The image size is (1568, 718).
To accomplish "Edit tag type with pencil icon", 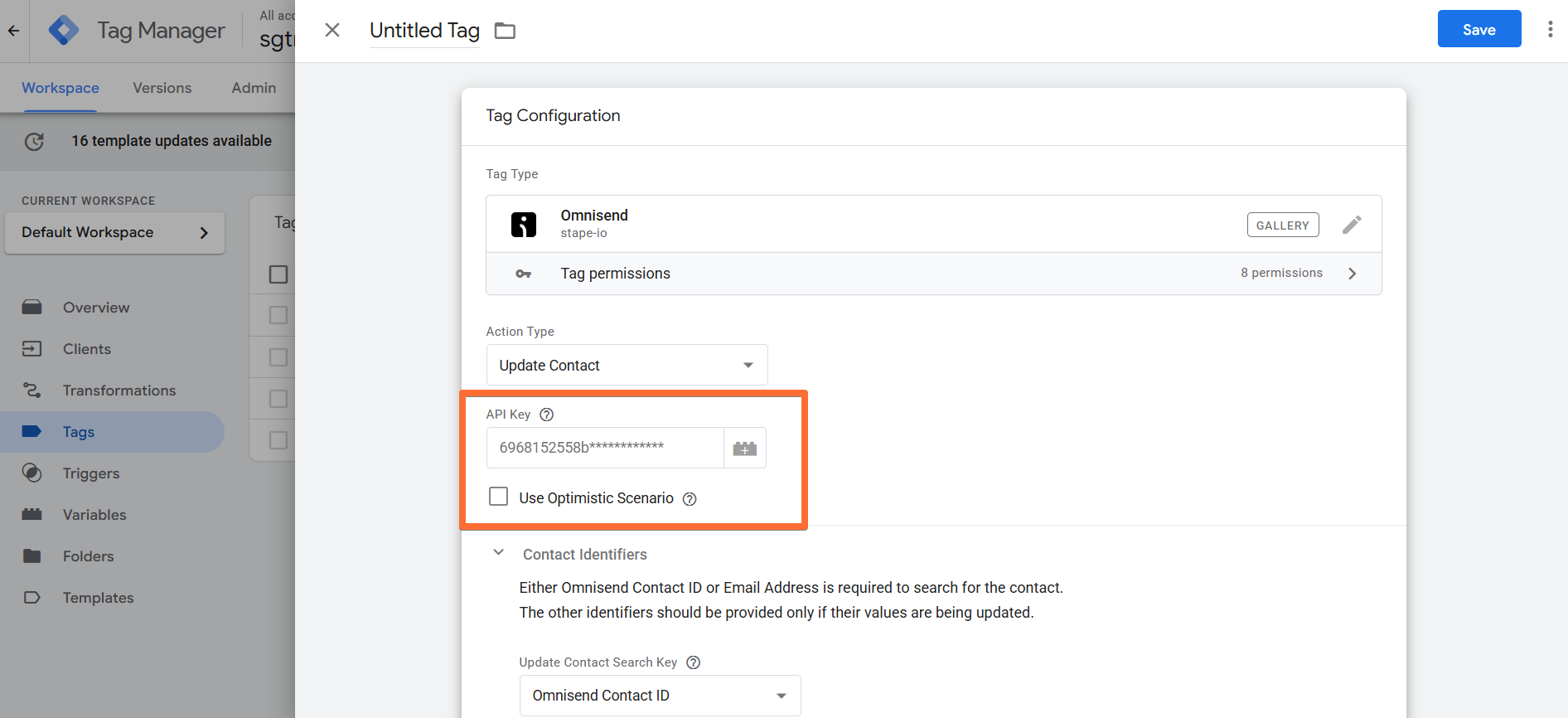I will 1352,225.
